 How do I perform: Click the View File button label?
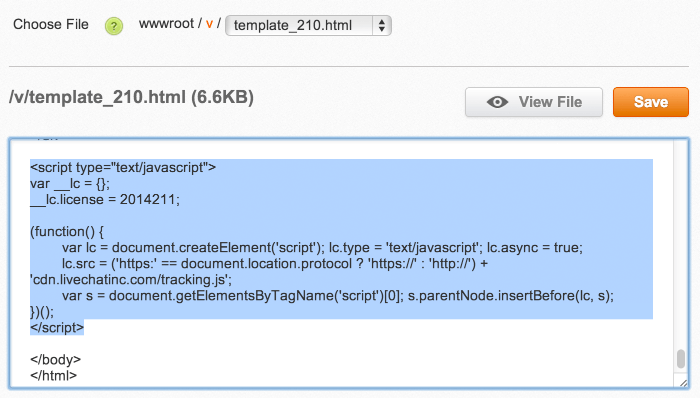point(550,102)
